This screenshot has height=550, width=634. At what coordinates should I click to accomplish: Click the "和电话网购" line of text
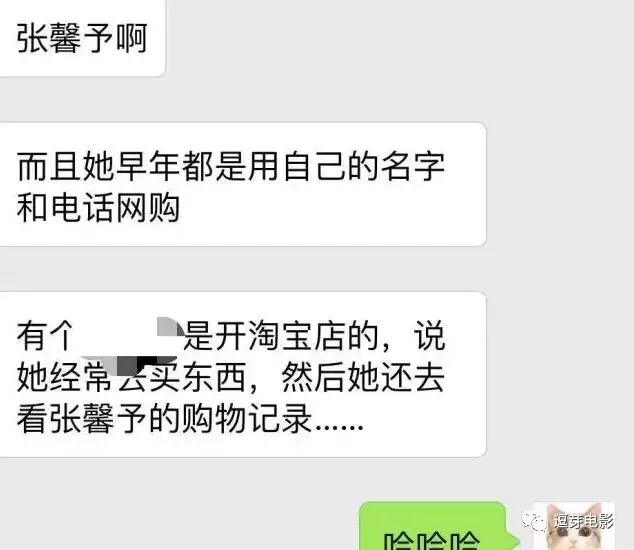tap(98, 208)
